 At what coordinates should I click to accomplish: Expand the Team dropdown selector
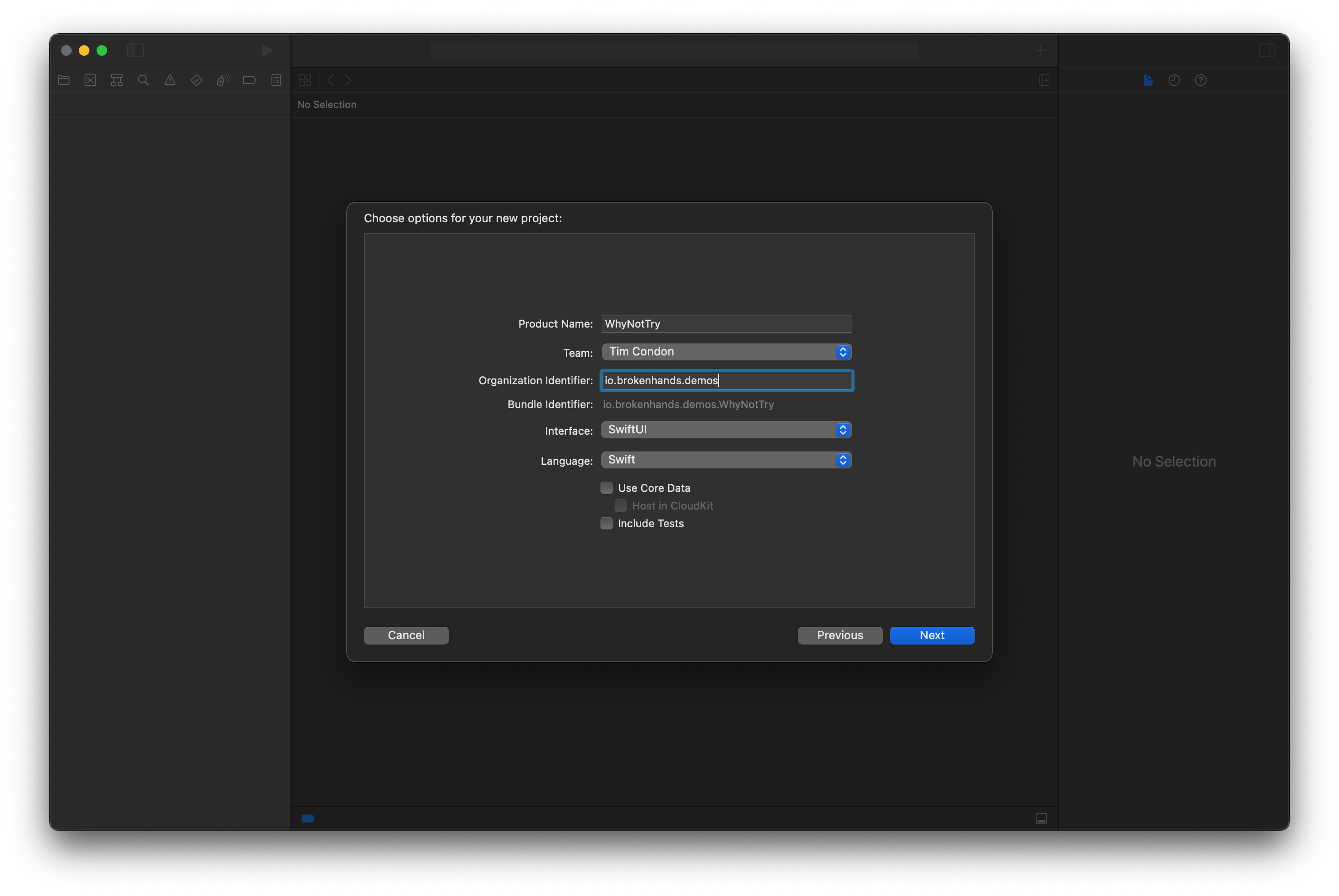(844, 352)
